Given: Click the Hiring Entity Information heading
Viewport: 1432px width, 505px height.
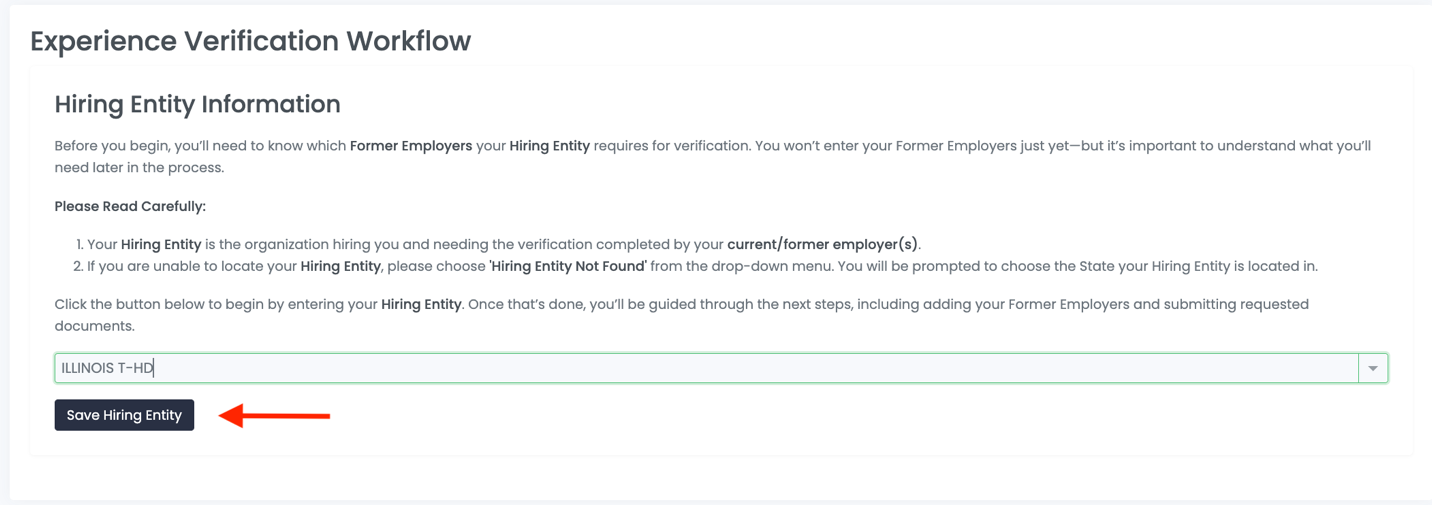Looking at the screenshot, I should tap(197, 104).
